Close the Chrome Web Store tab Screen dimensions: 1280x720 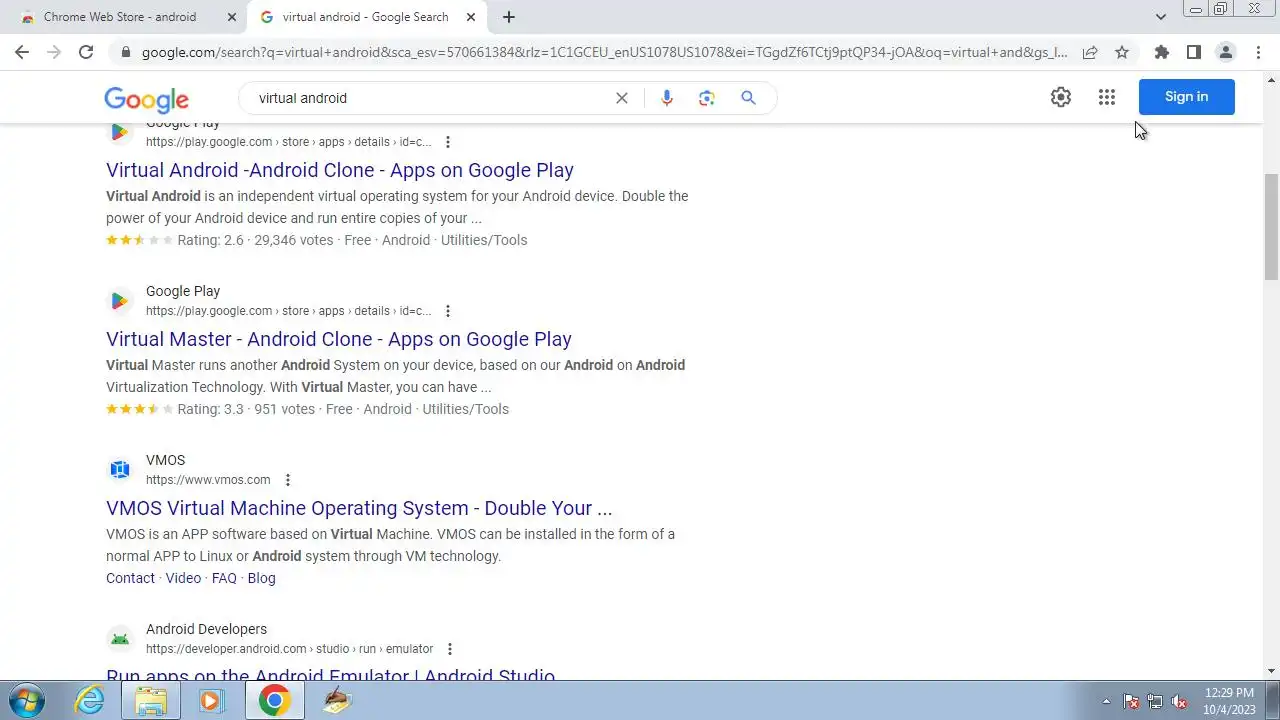pos(232,17)
